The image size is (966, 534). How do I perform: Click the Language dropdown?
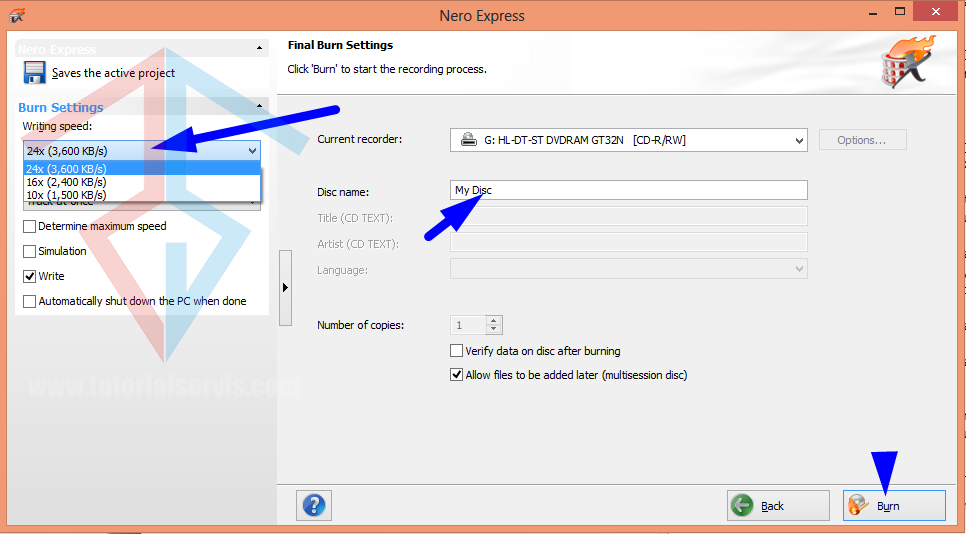[x=628, y=269]
